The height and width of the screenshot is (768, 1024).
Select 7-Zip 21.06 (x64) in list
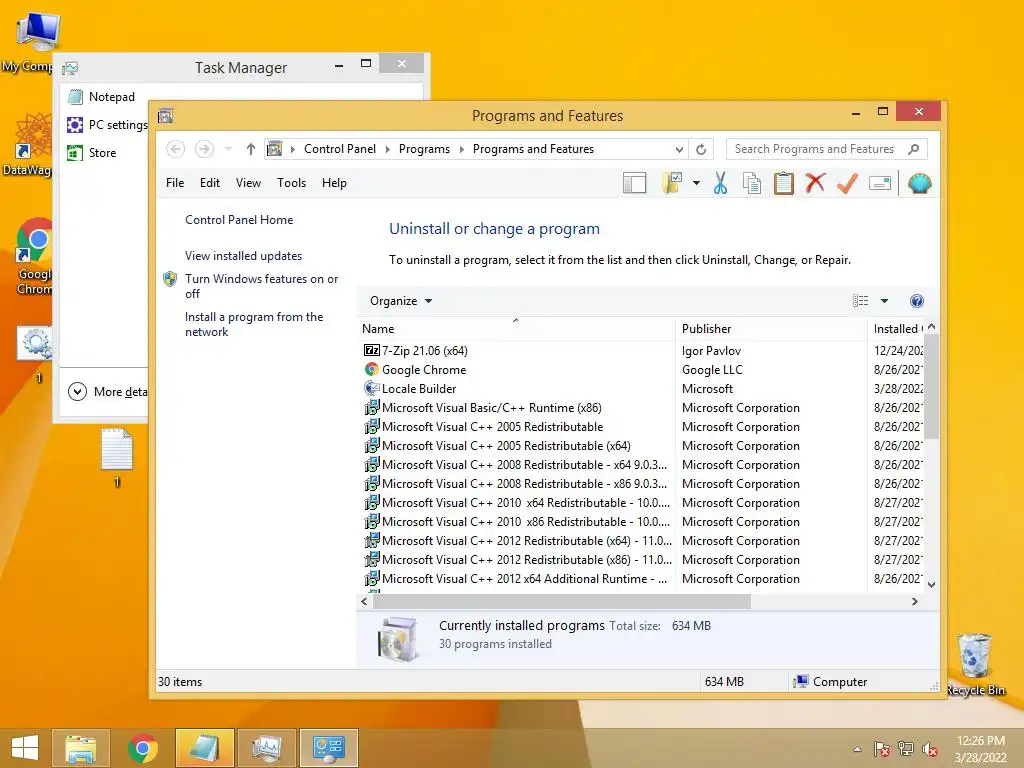coord(424,351)
